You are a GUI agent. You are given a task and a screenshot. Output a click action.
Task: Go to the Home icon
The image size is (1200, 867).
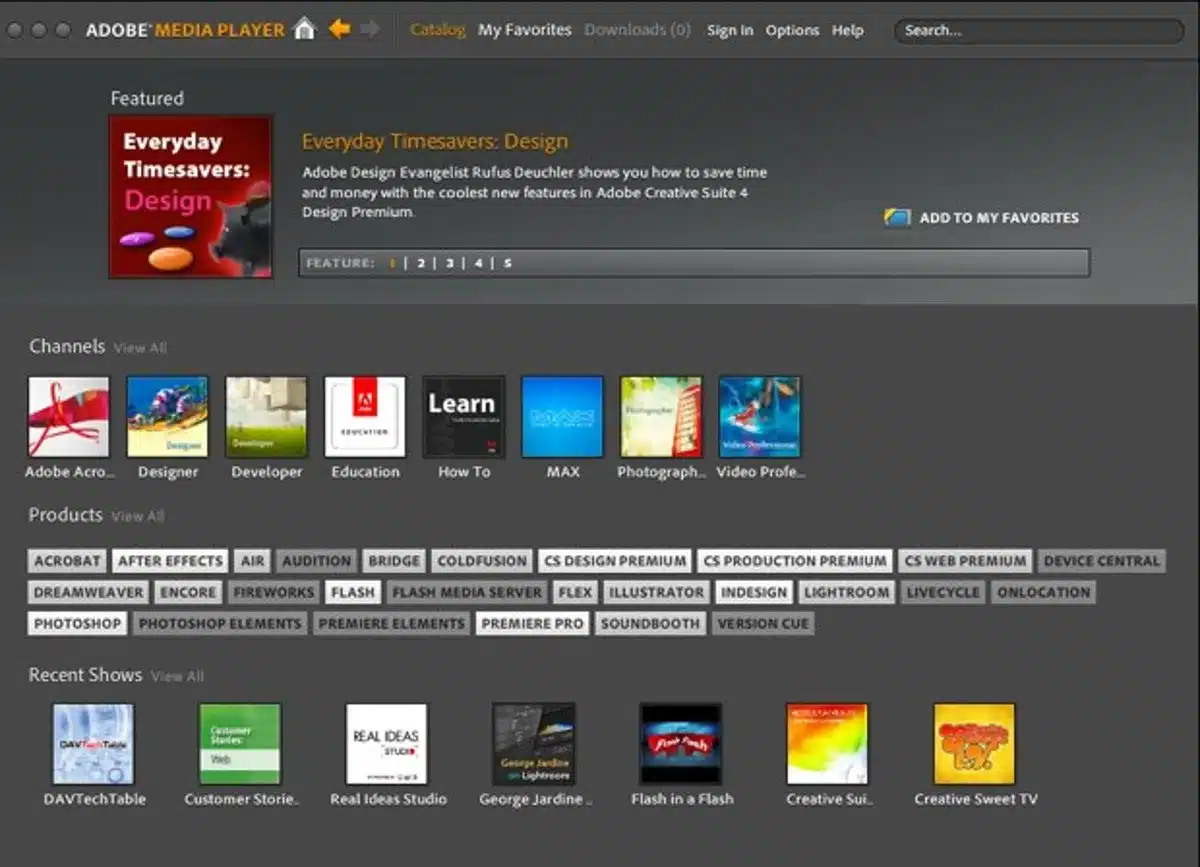coord(304,29)
